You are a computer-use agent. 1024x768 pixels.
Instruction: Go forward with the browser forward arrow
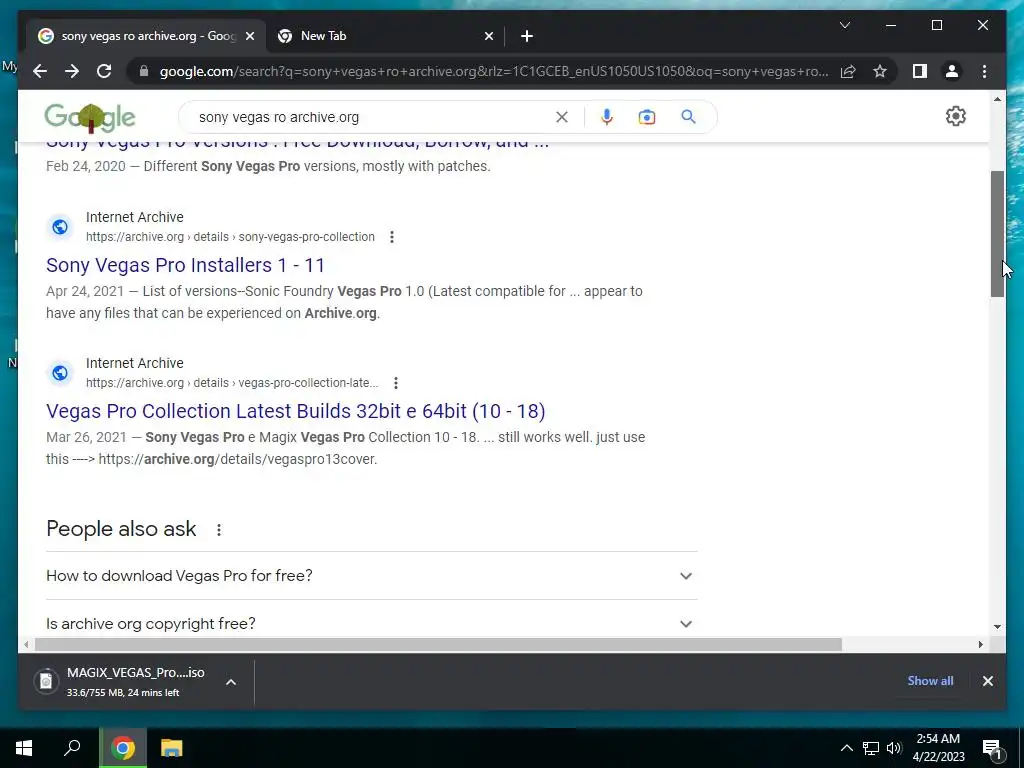click(x=72, y=71)
